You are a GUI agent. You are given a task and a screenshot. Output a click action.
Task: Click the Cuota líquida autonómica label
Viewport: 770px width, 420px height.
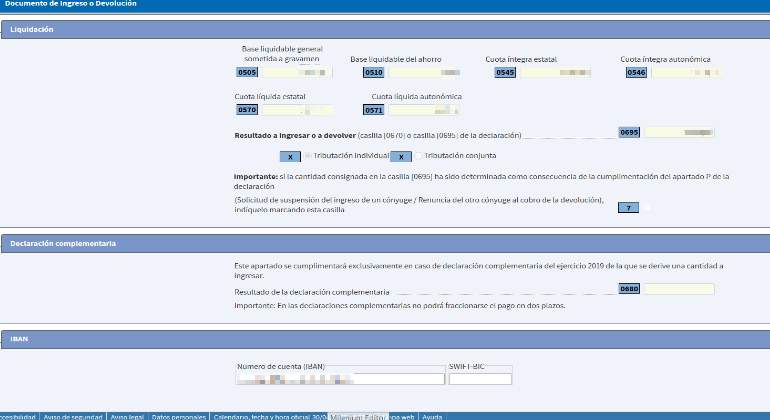(x=416, y=96)
